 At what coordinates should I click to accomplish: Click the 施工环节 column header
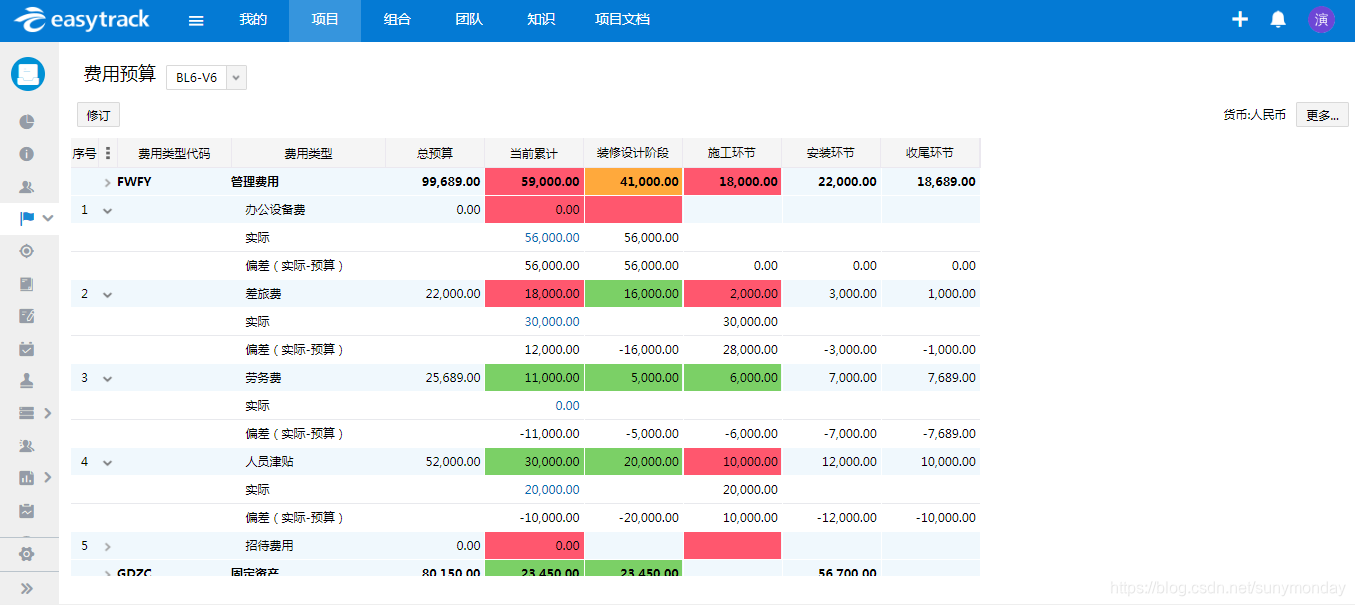click(x=732, y=153)
